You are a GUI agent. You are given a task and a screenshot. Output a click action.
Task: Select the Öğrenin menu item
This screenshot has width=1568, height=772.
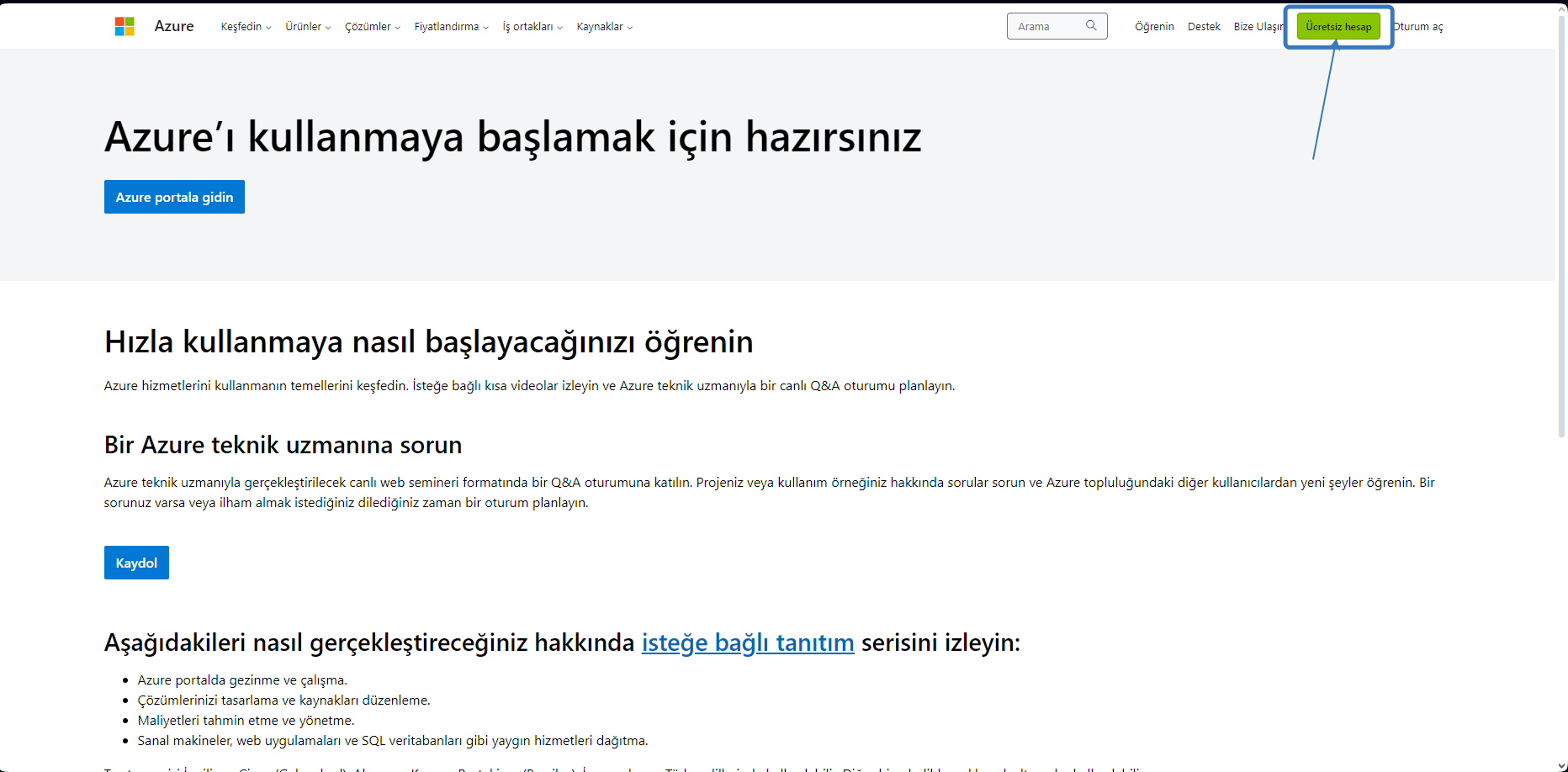pyautogui.click(x=1154, y=26)
